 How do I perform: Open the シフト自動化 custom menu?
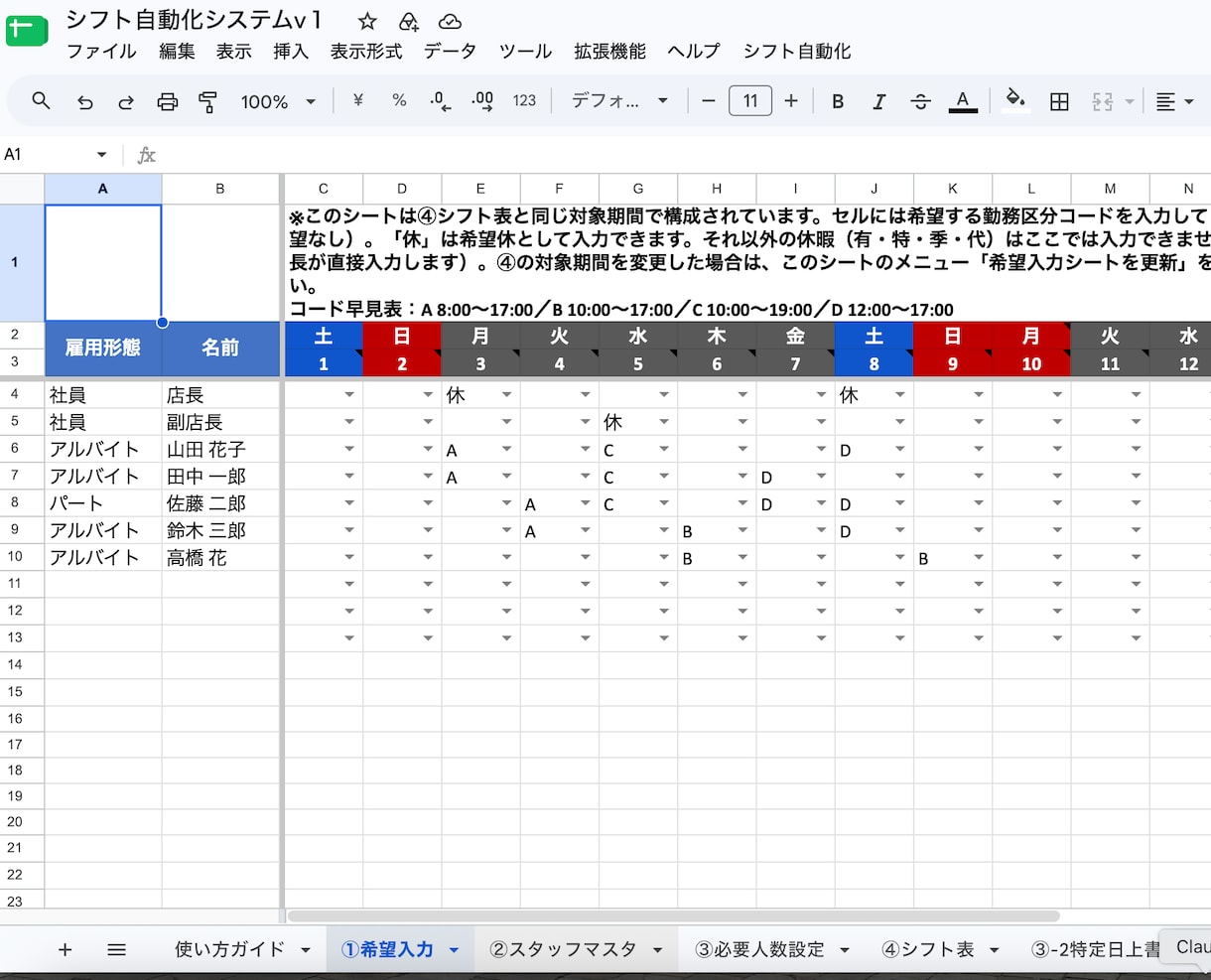[797, 51]
